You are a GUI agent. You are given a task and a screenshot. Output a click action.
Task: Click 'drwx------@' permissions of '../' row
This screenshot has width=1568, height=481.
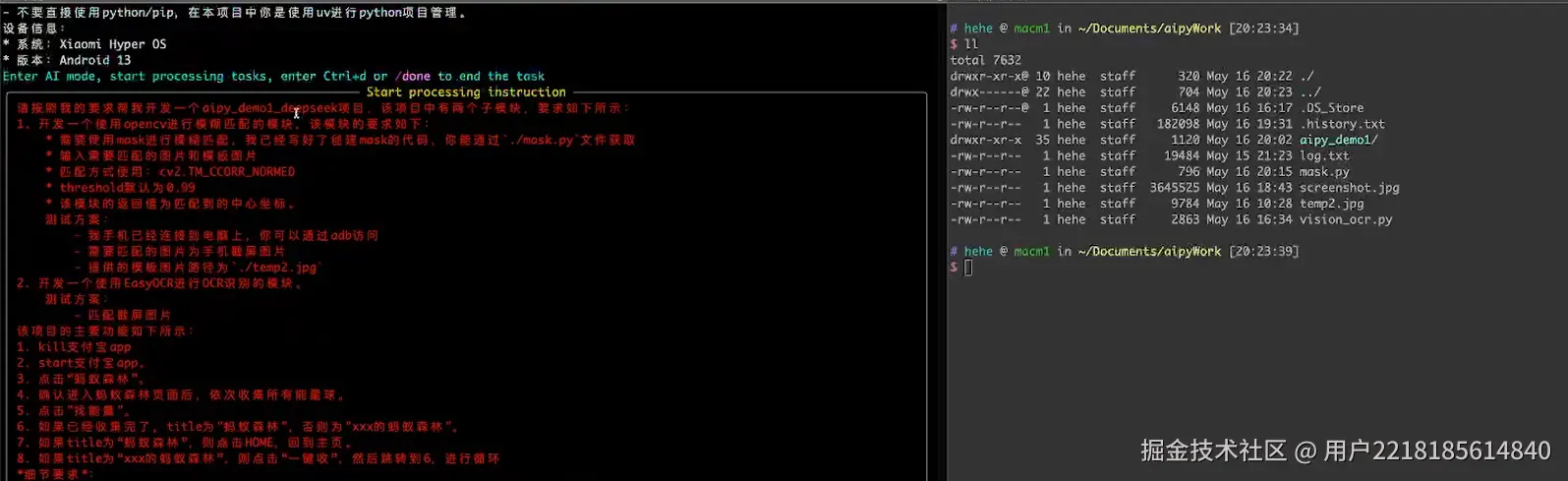coord(989,92)
